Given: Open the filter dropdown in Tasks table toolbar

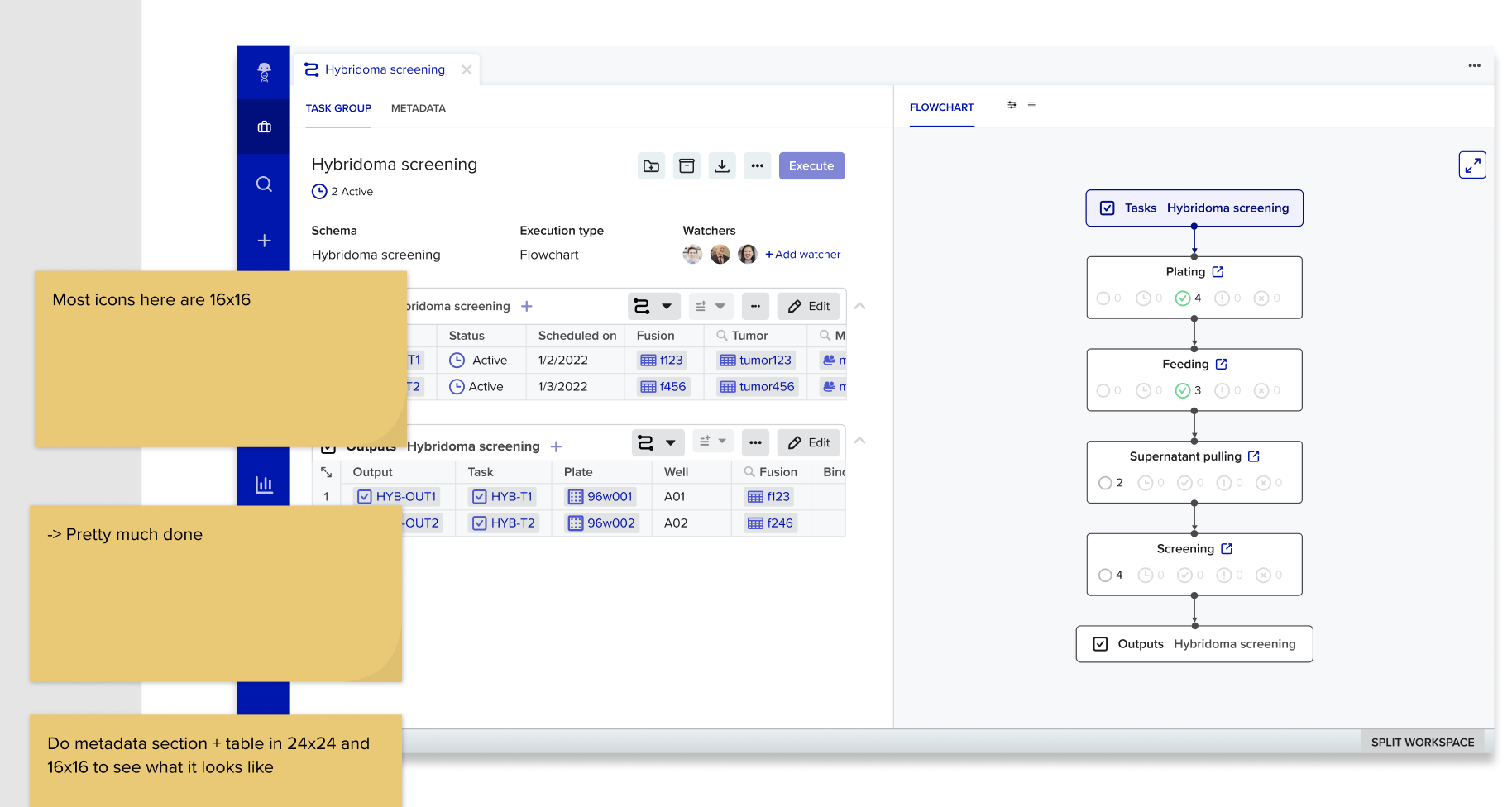Looking at the screenshot, I should [711, 306].
